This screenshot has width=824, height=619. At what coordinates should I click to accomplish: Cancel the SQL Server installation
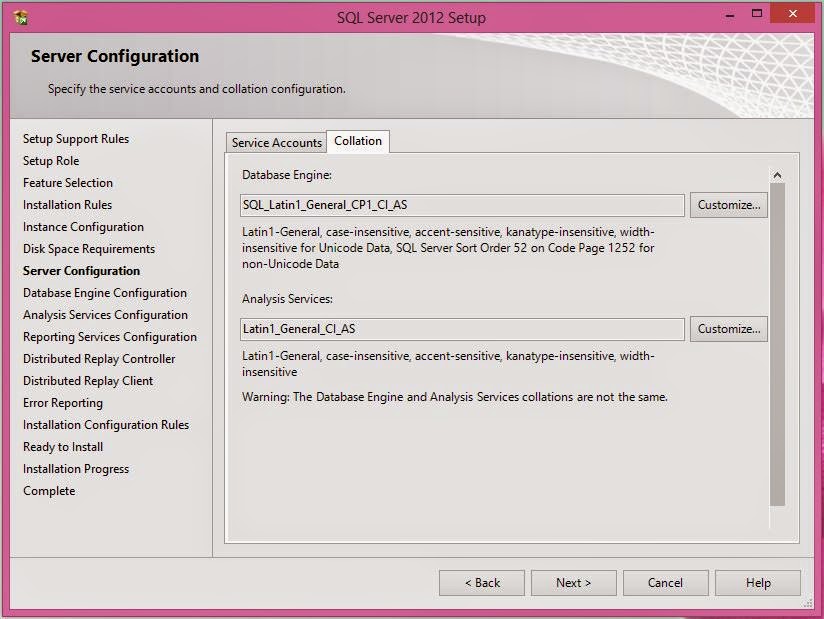[665, 582]
